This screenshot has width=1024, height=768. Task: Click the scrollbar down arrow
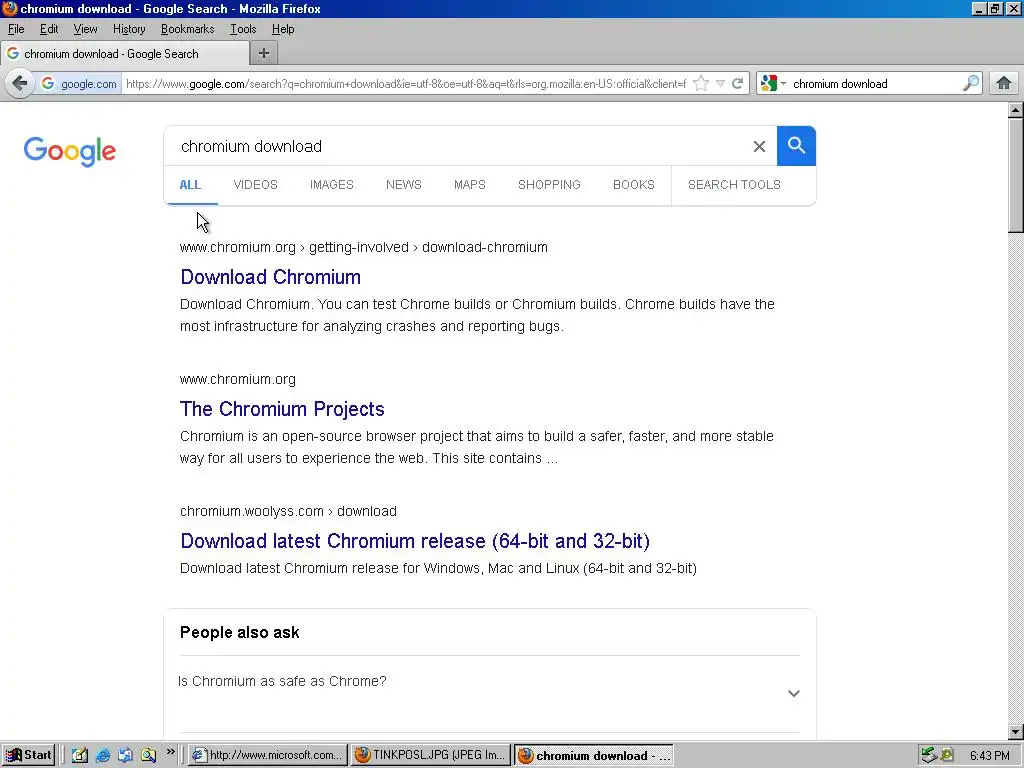(1016, 732)
